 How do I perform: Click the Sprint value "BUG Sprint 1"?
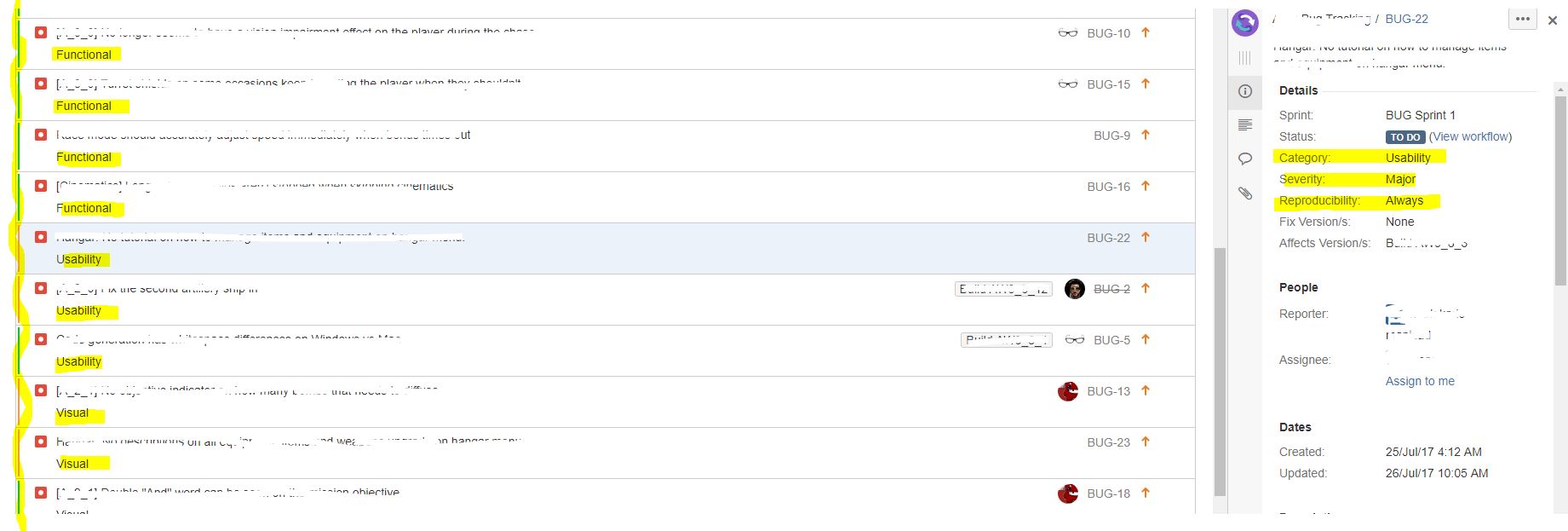[x=1421, y=115]
